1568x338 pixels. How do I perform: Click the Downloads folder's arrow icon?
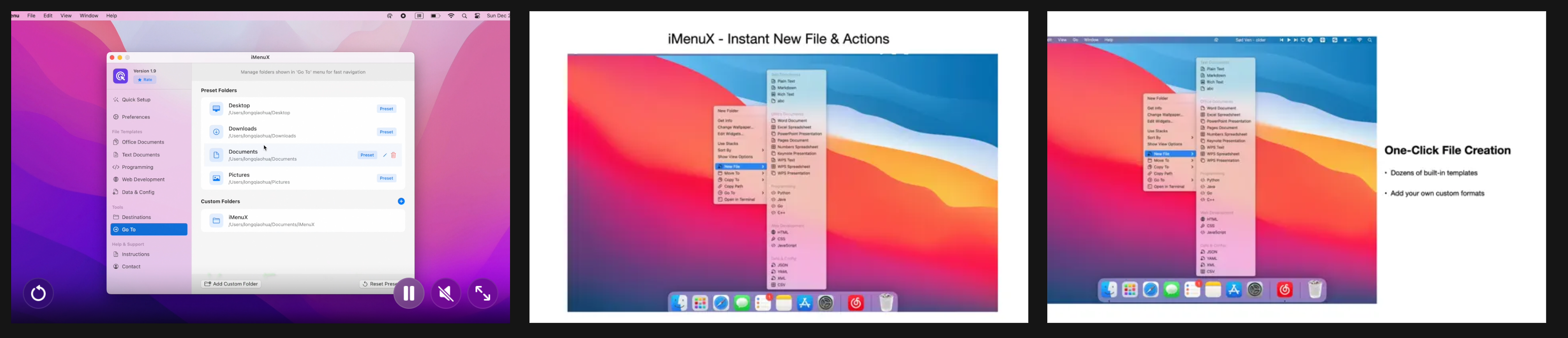(x=216, y=132)
